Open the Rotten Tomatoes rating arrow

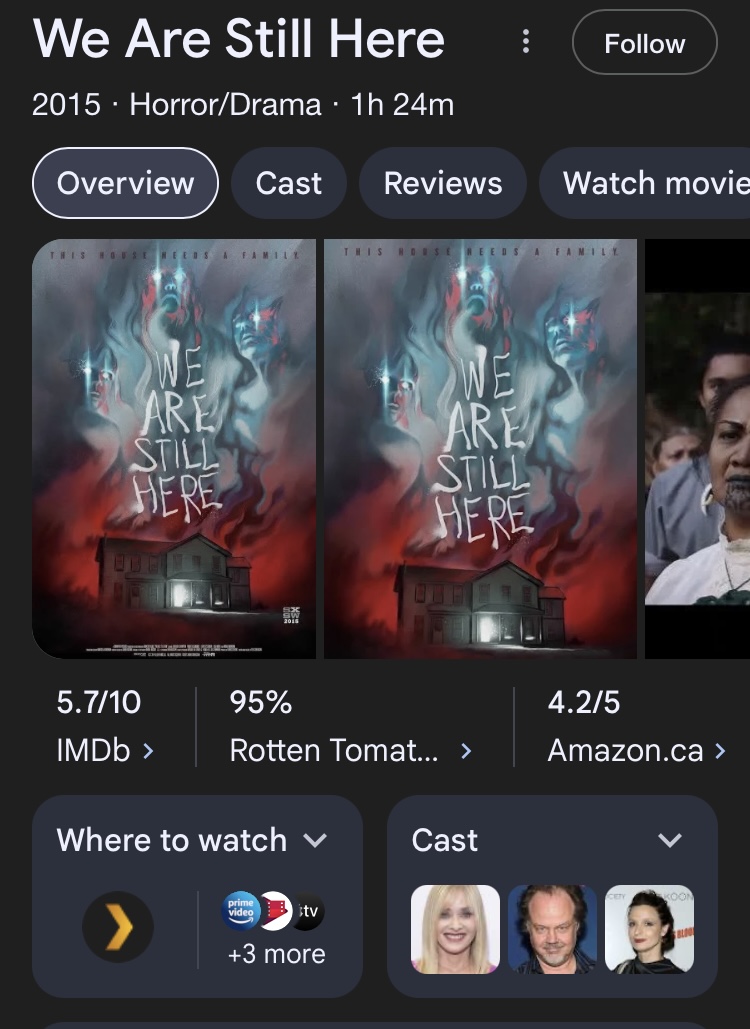click(x=466, y=751)
